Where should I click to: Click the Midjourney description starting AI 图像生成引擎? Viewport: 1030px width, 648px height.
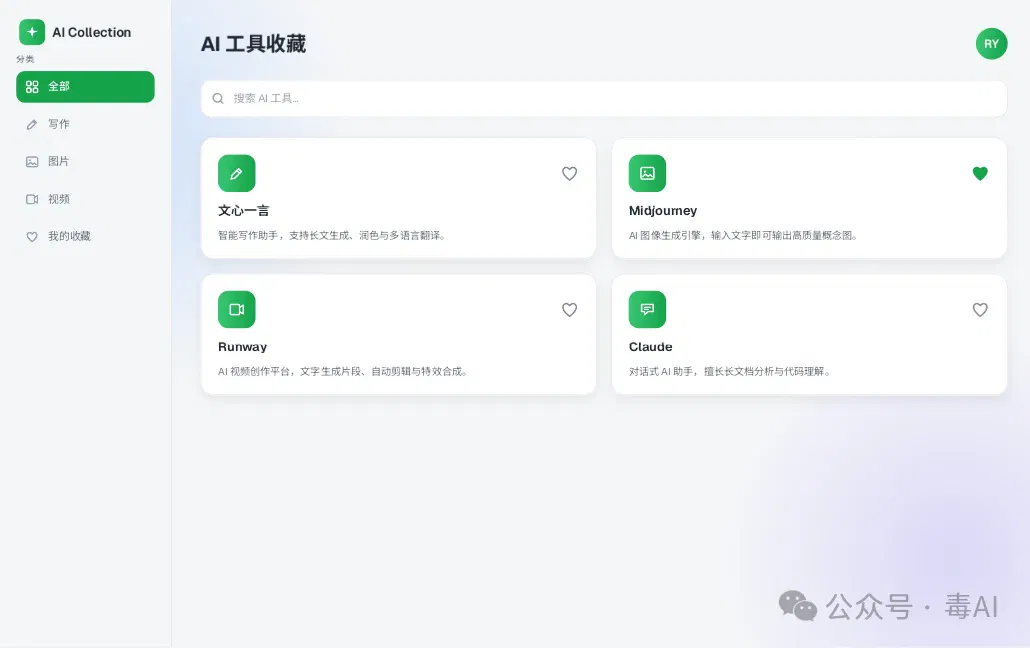(x=744, y=235)
